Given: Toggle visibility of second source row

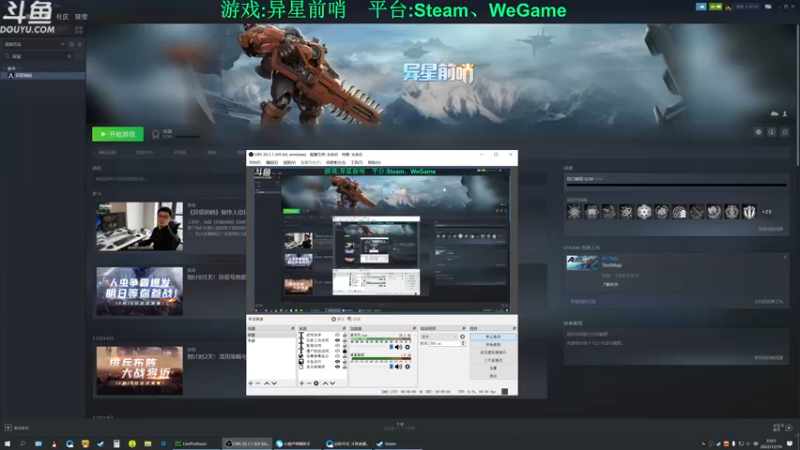Looking at the screenshot, I should 337,340.
